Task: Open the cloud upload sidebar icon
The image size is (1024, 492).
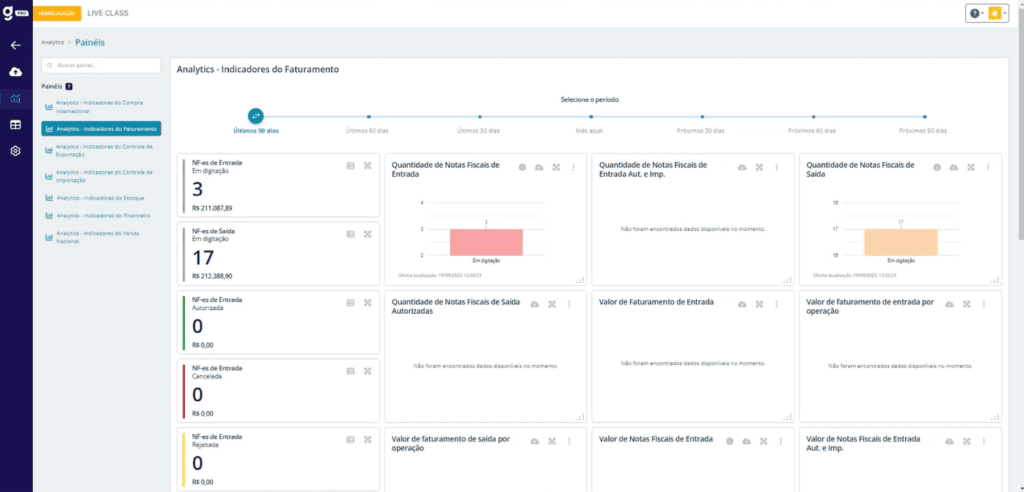Action: point(15,72)
